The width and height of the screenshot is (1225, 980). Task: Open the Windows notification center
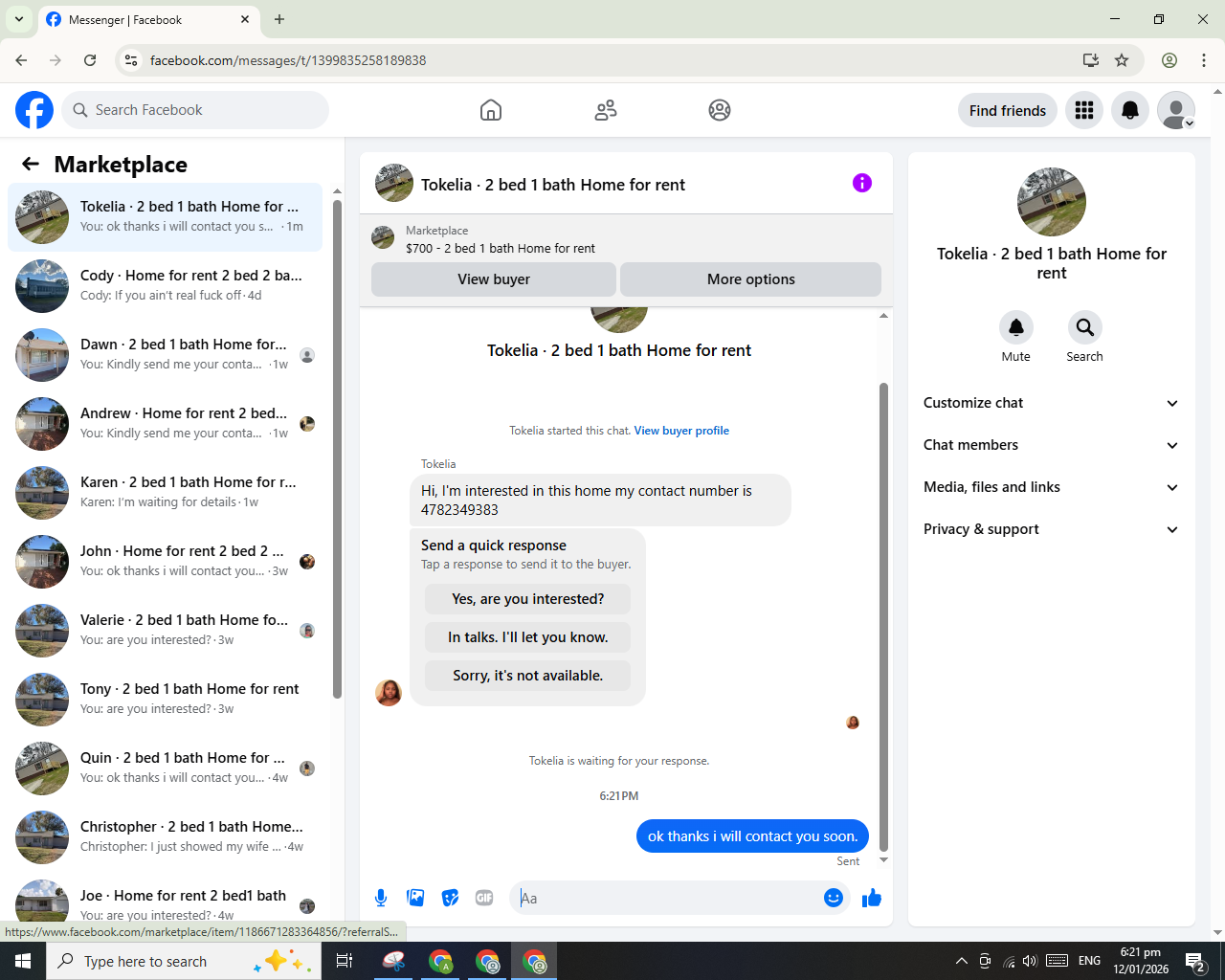point(1195,961)
